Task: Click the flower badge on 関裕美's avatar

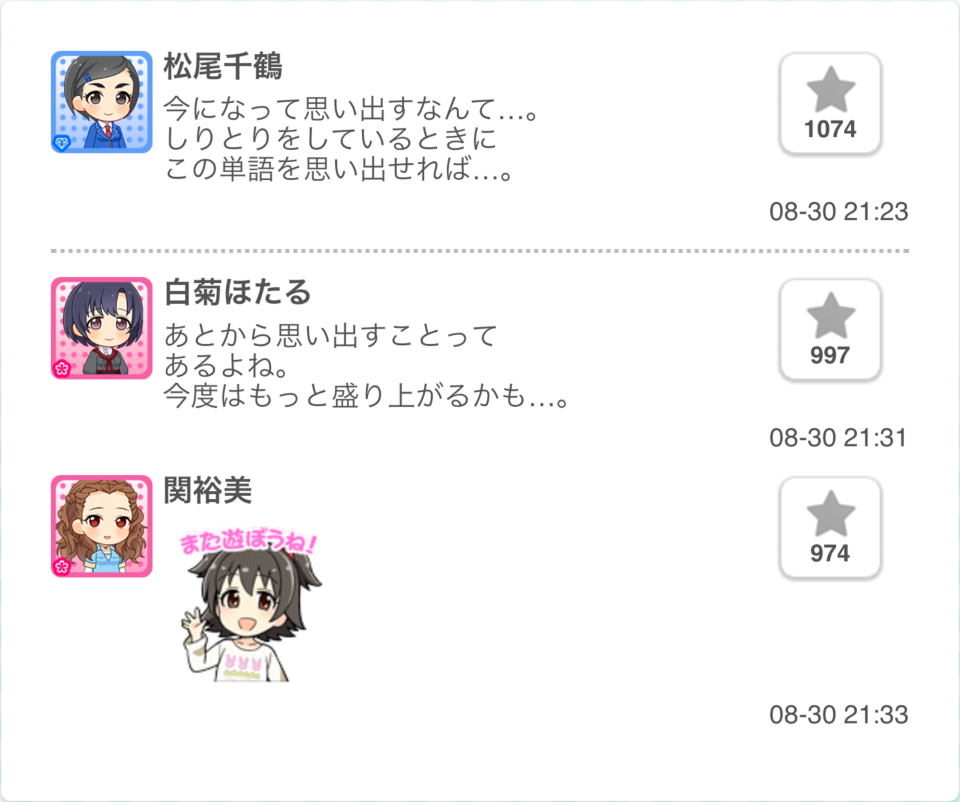Action: 62,567
